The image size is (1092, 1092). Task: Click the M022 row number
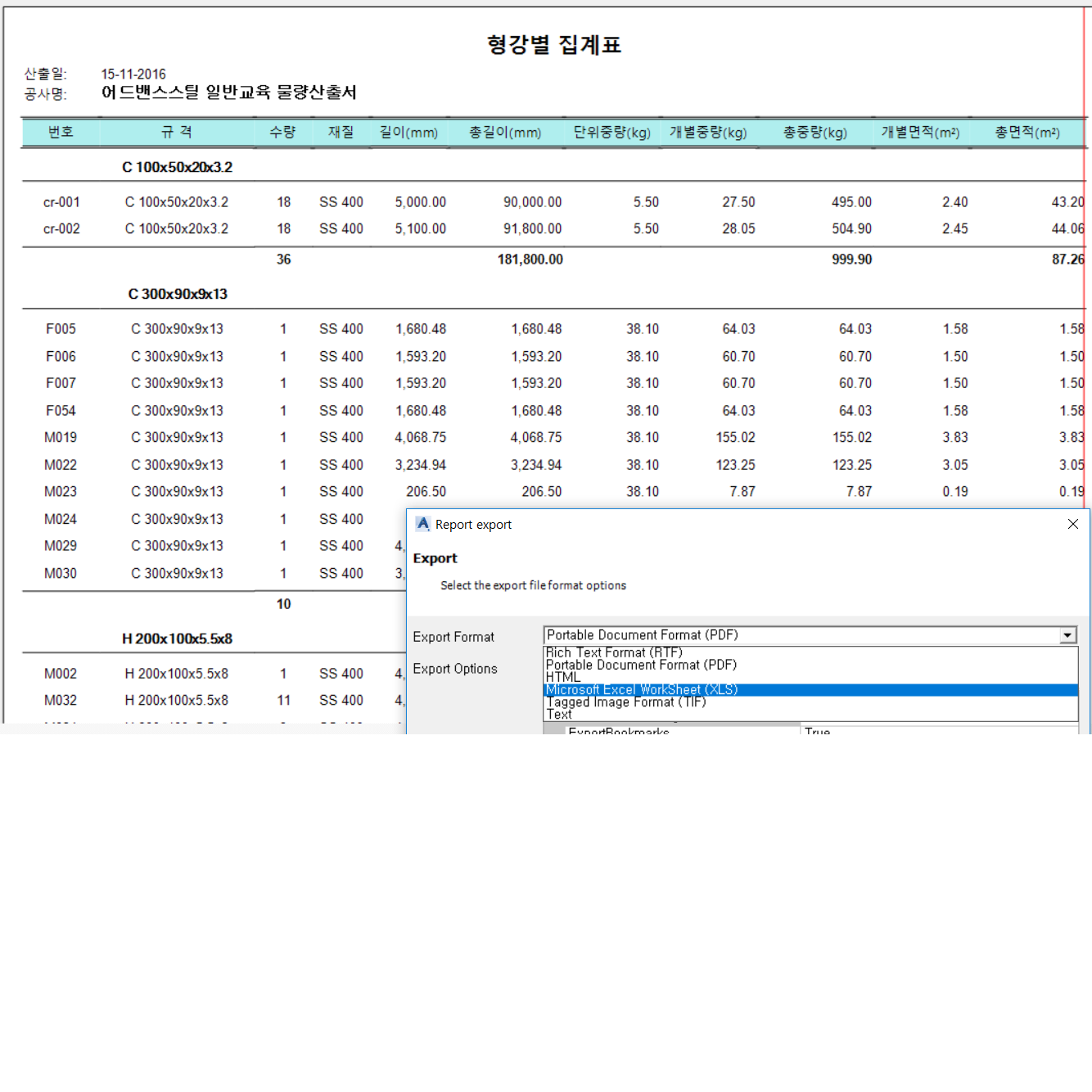click(61, 465)
